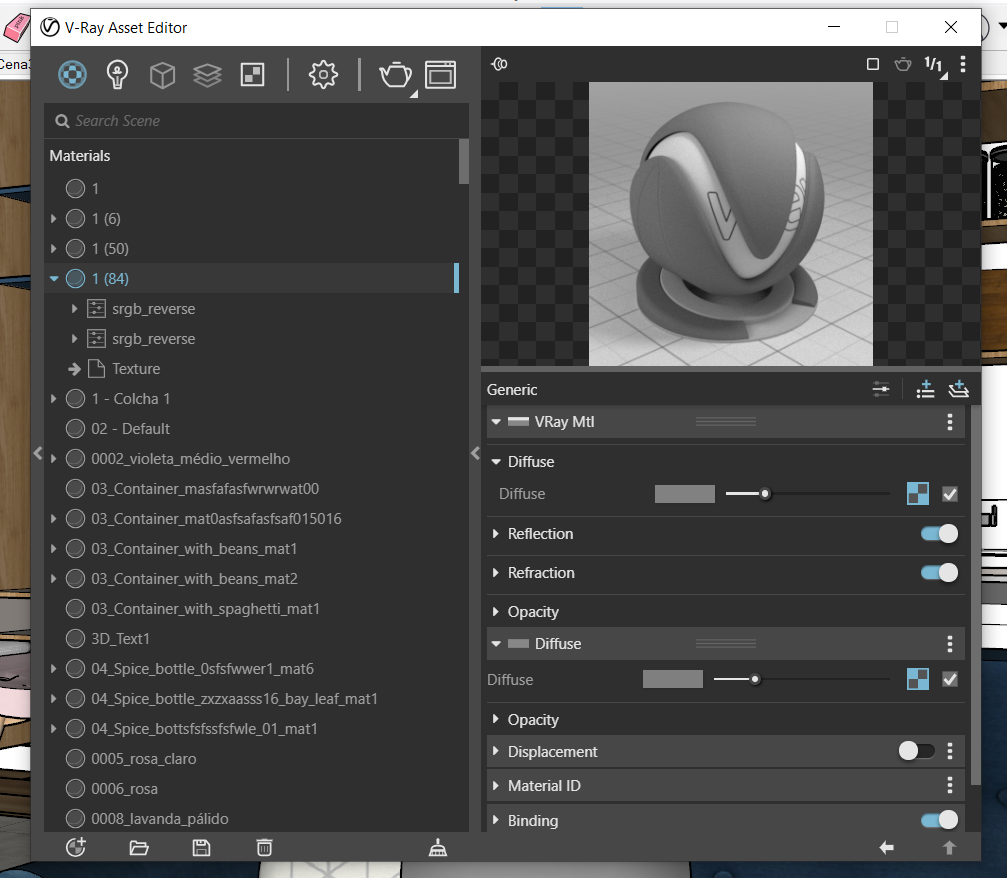The width and height of the screenshot is (1007, 878).
Task: Open the Render Elements layers icon
Action: (x=207, y=75)
